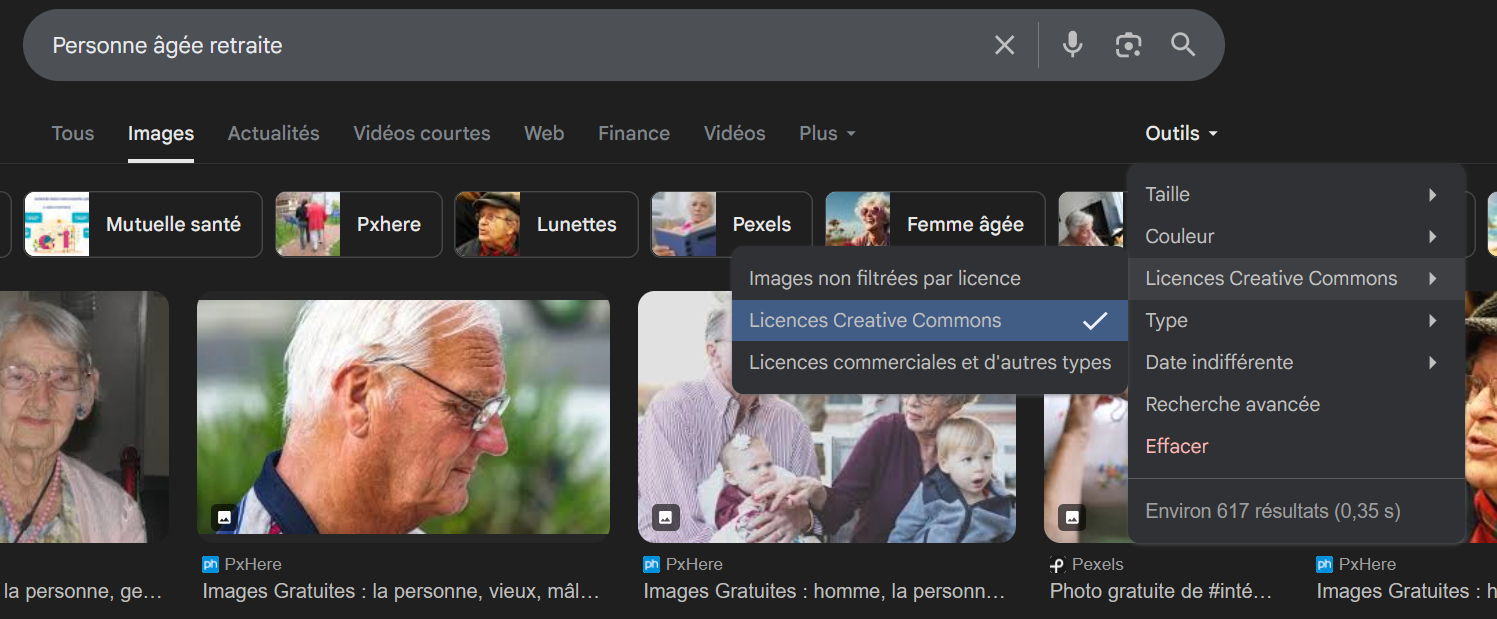This screenshot has height=619, width=1497.
Task: Click image badge icon on grandparents photo
Action: [x=666, y=517]
